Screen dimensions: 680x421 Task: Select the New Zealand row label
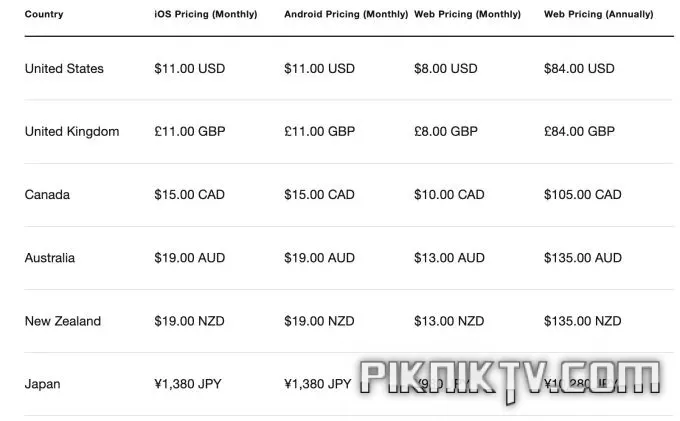pos(63,321)
